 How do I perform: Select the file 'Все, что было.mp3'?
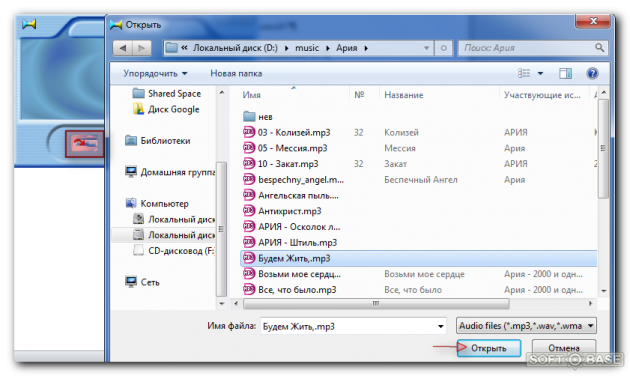[x=290, y=290]
